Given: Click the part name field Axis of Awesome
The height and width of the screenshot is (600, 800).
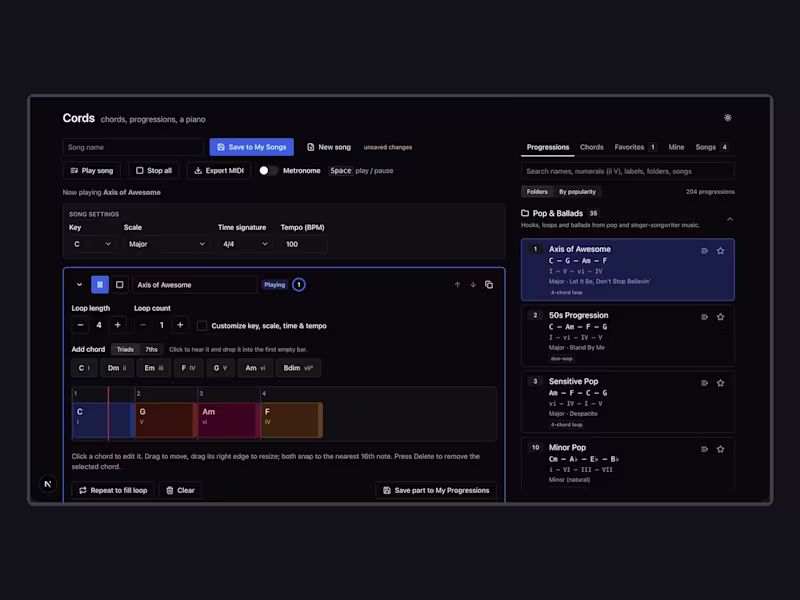Looking at the screenshot, I should 195,285.
